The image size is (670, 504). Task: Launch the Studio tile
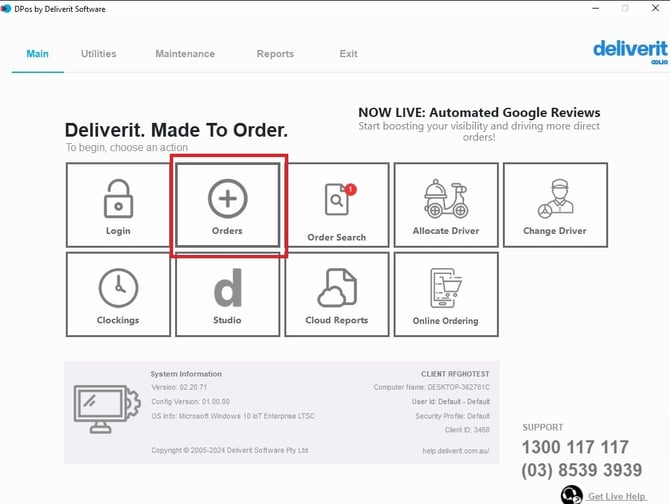click(228, 294)
